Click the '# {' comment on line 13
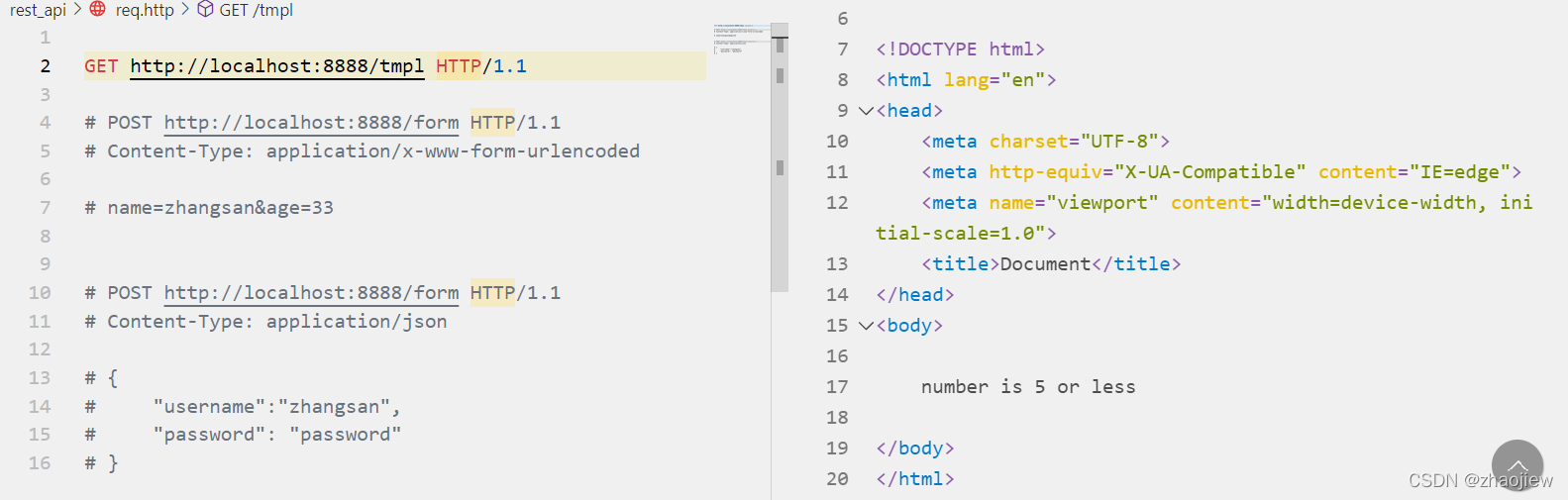The image size is (1568, 500). [101, 378]
